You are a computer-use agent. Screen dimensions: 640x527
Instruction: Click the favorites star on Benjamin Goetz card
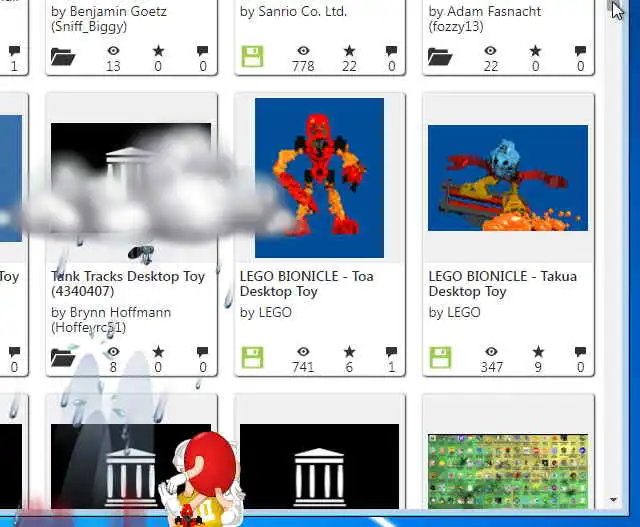158,51
